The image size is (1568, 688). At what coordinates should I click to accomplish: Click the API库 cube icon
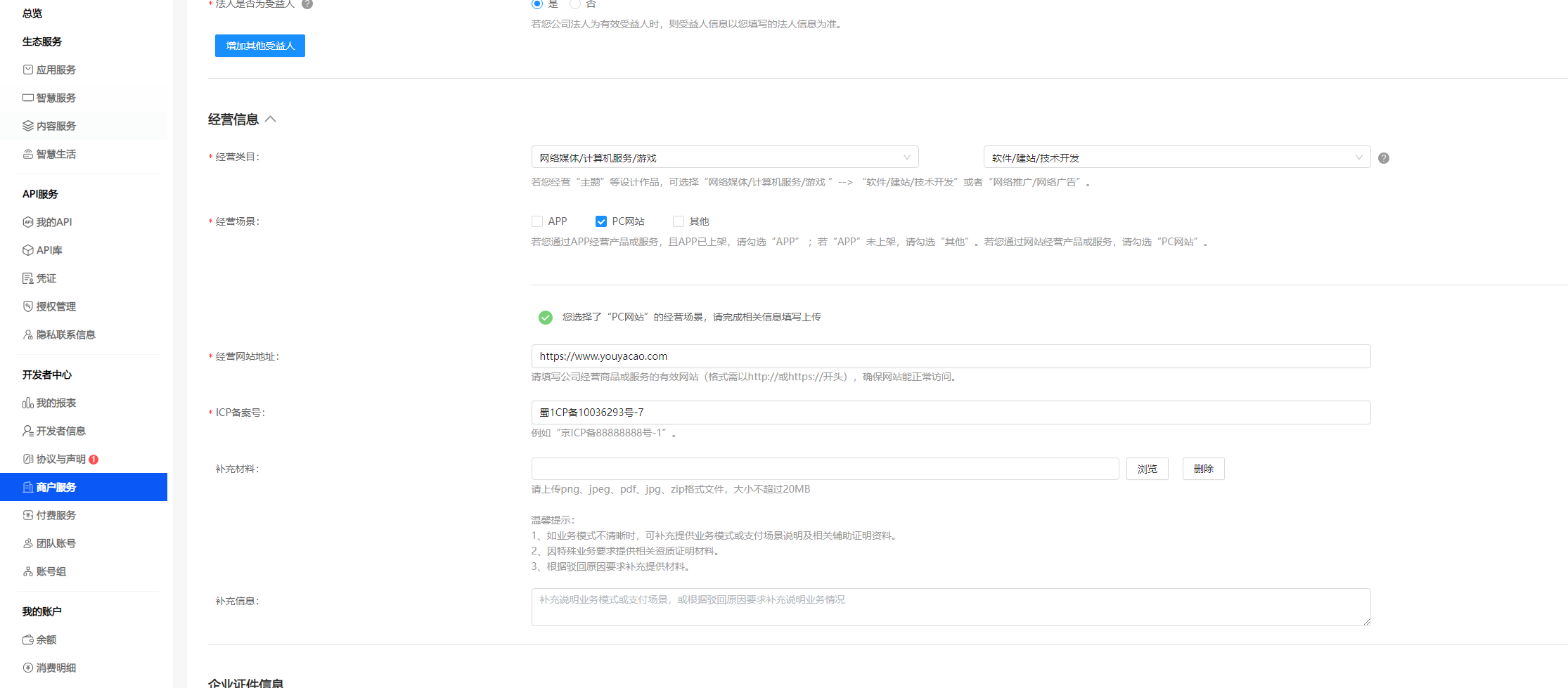(28, 250)
